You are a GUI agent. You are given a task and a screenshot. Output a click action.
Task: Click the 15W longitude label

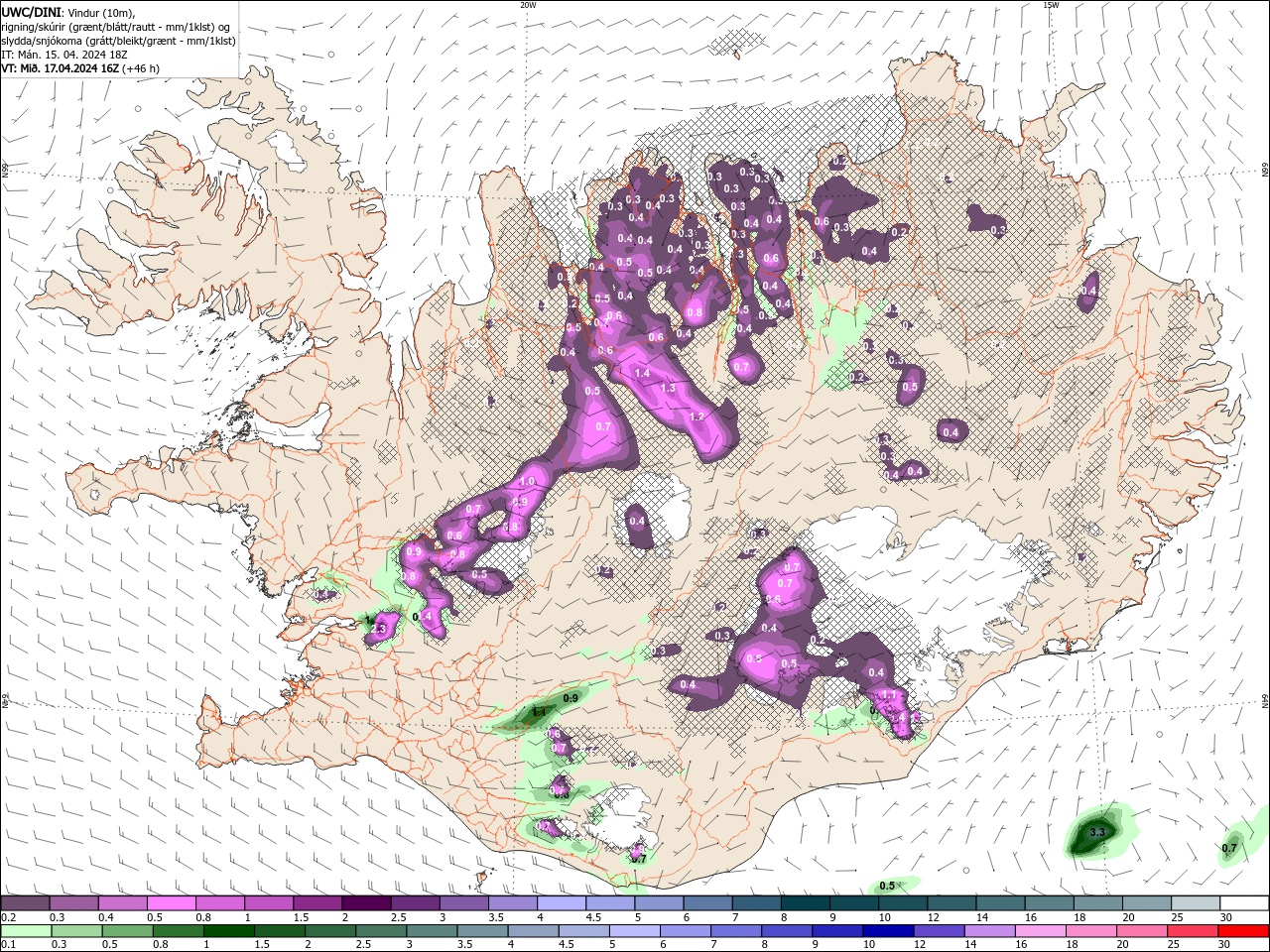pos(1051,5)
